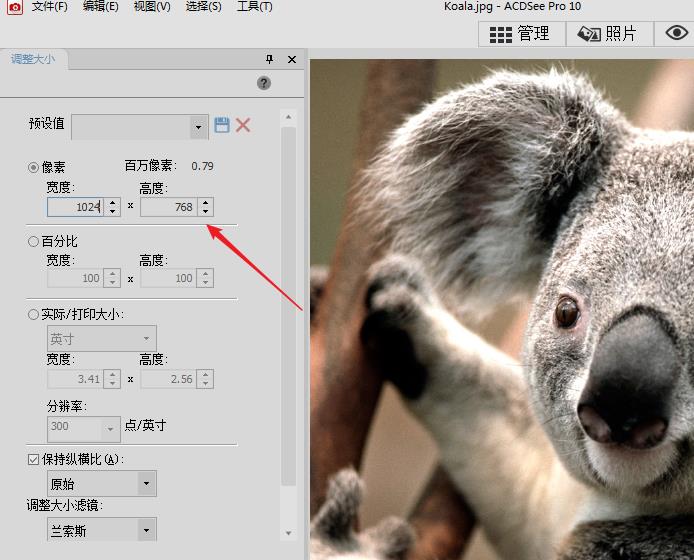Increase pixel height with up arrow
Screen dimensions: 694x560
click(205, 202)
